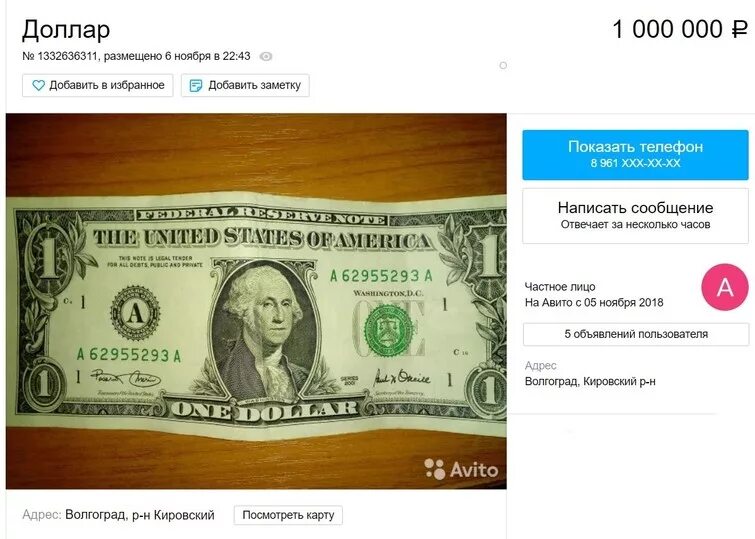Open map via Посмотреть карту

point(288,515)
